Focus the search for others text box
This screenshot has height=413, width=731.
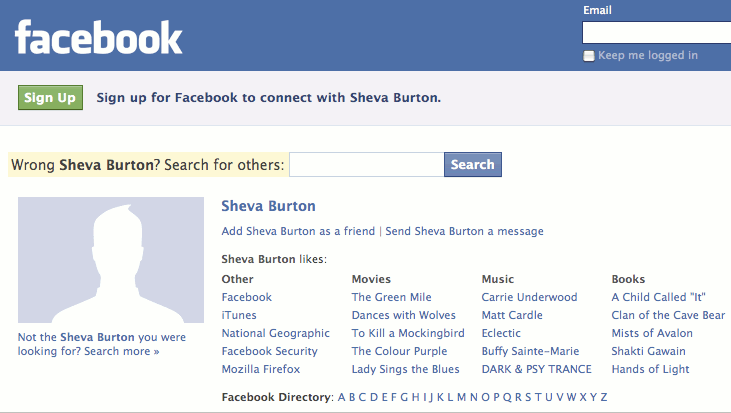(366, 165)
